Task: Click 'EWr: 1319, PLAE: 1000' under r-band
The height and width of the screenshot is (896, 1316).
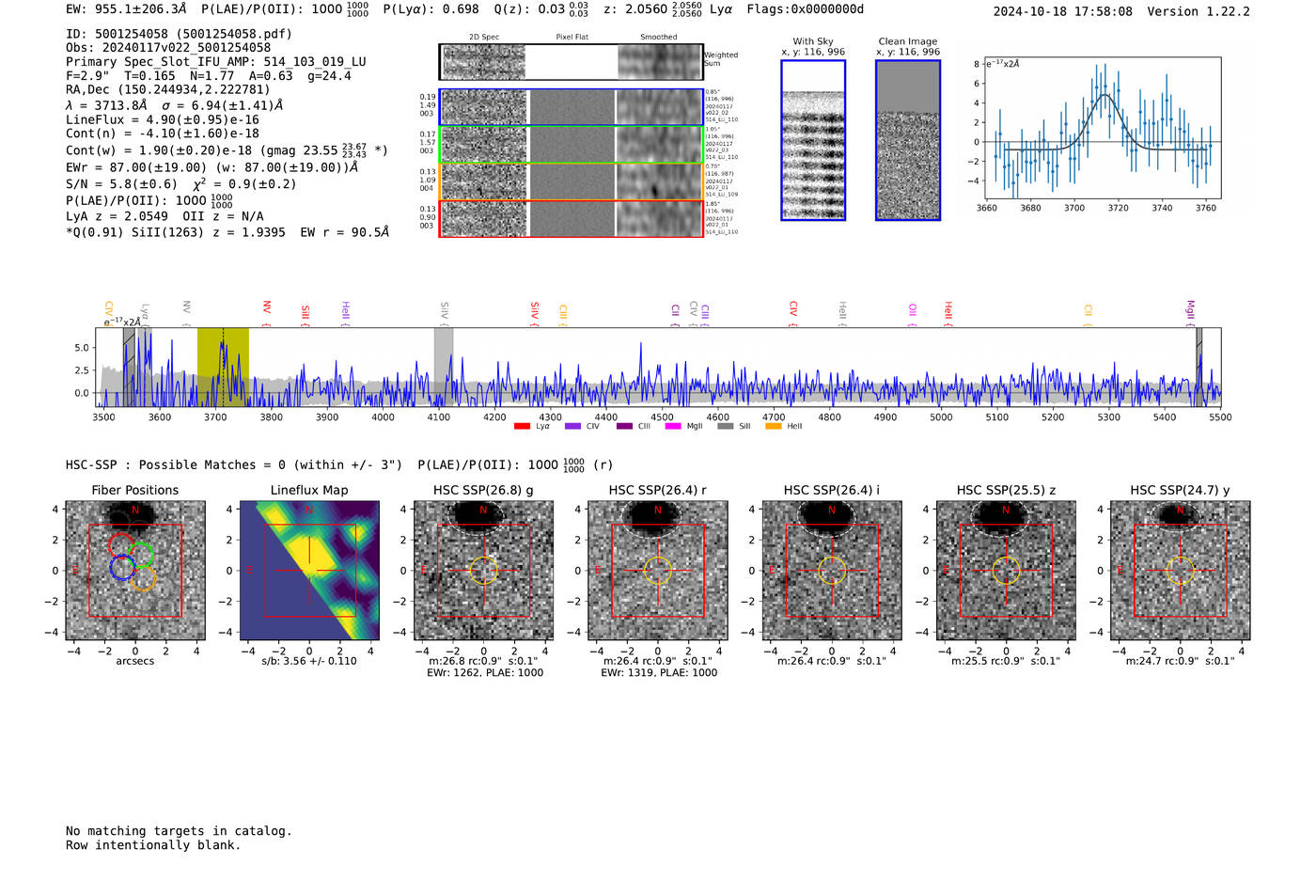Action: click(x=659, y=673)
